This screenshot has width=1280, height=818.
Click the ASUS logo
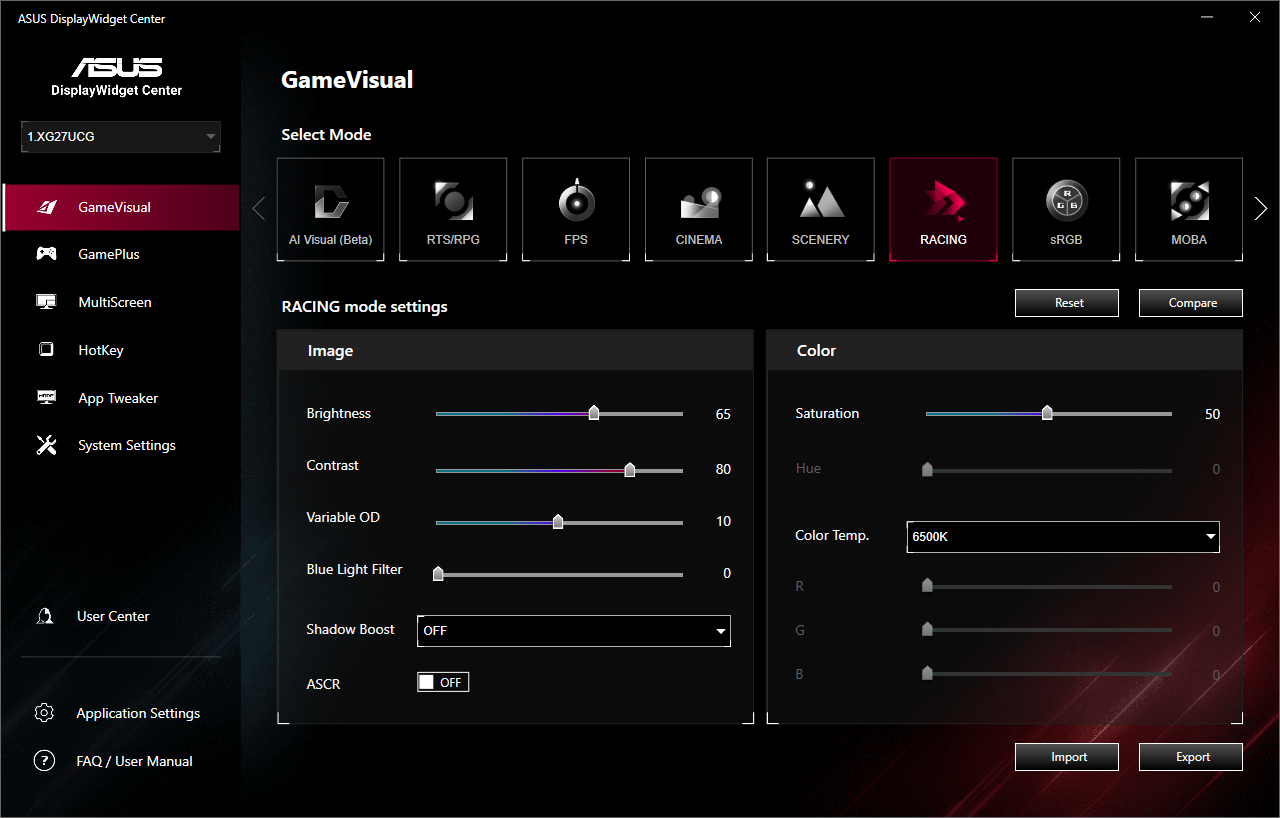click(x=117, y=67)
